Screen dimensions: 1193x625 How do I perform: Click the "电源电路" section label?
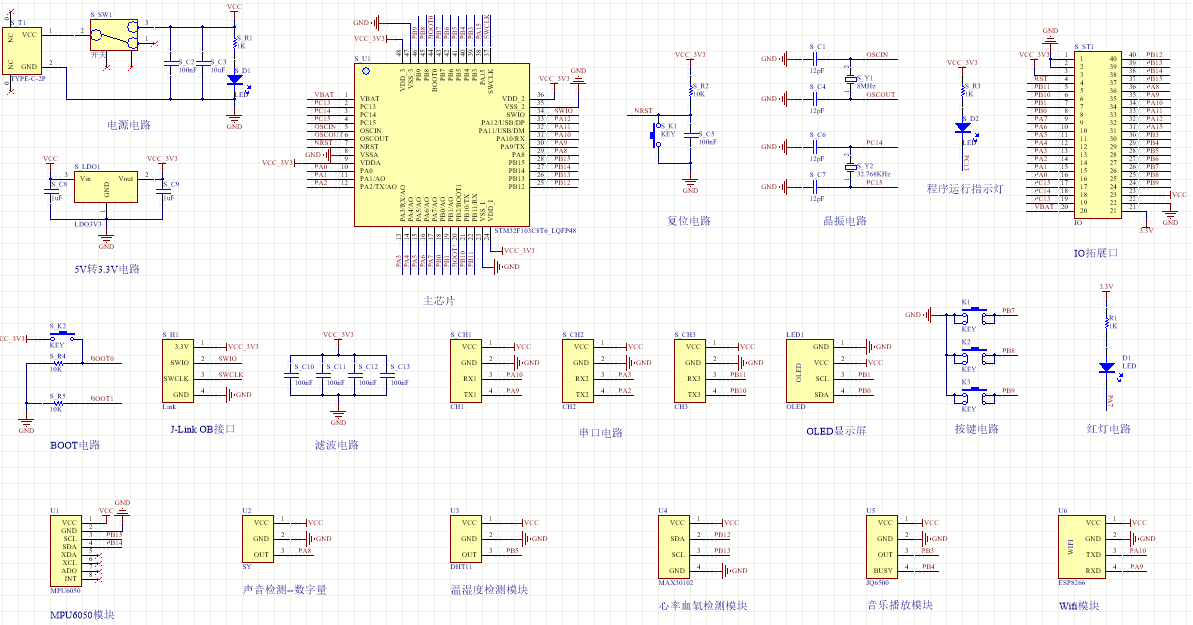coord(129,125)
